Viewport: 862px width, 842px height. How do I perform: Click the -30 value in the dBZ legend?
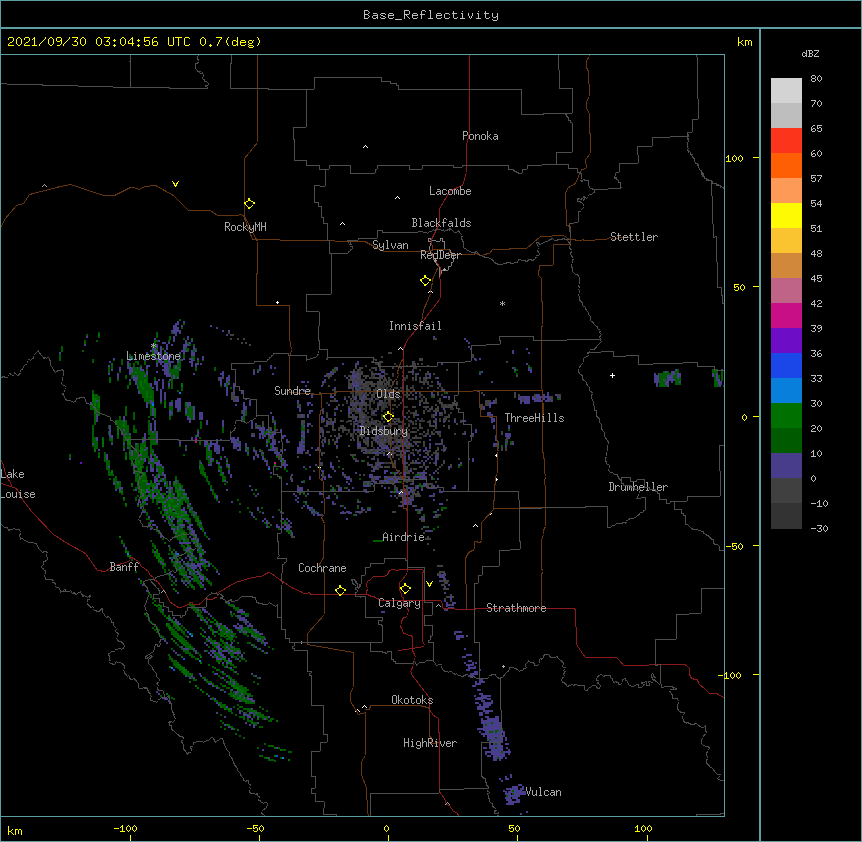point(819,528)
